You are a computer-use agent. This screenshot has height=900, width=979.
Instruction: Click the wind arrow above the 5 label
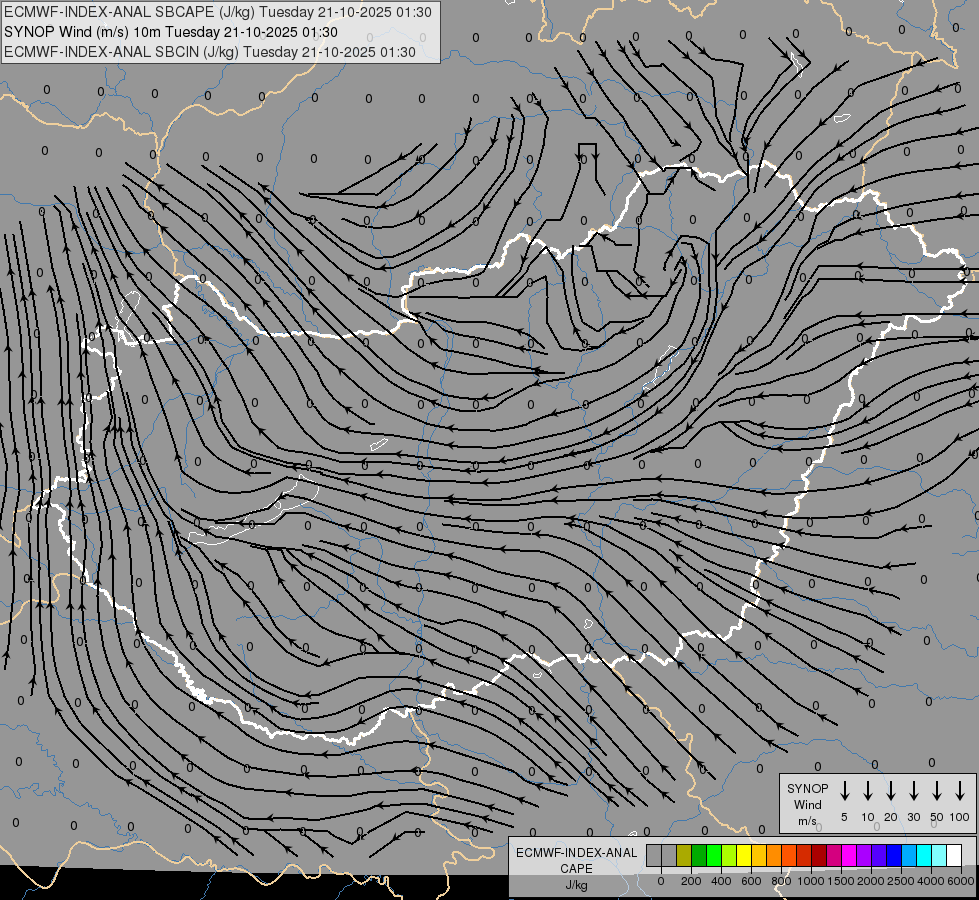844,791
